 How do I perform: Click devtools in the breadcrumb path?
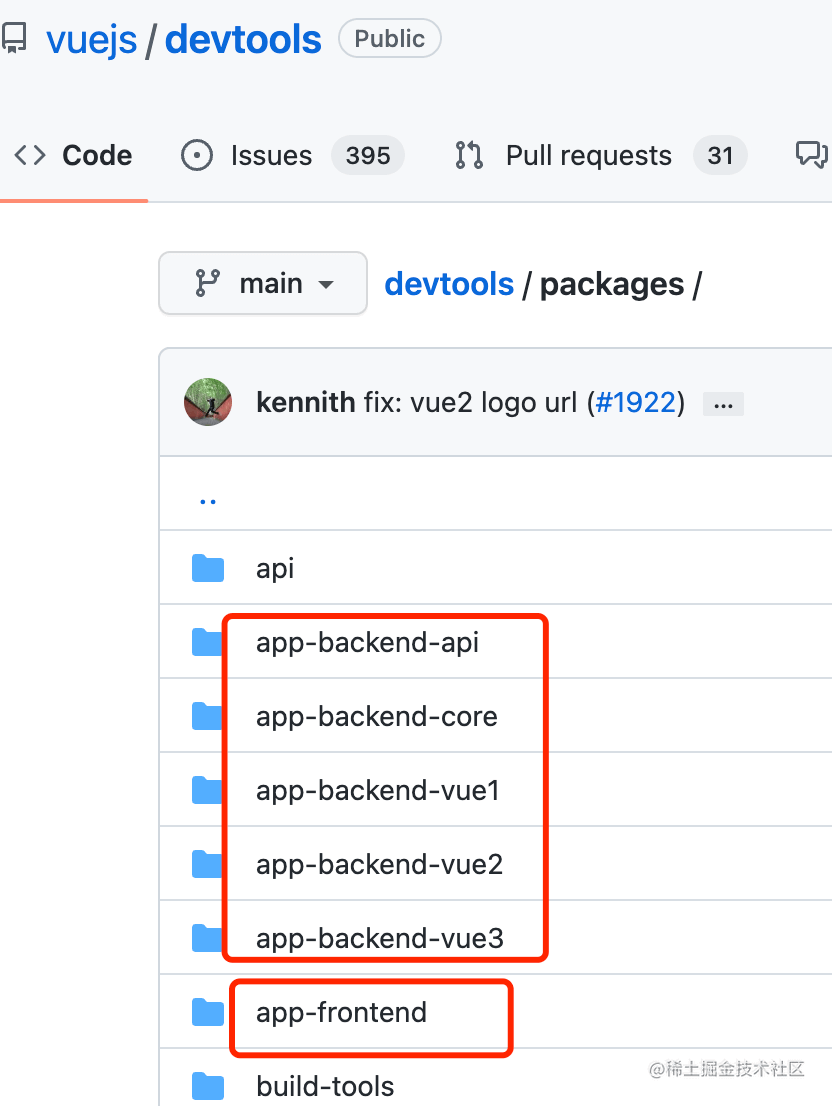[449, 284]
